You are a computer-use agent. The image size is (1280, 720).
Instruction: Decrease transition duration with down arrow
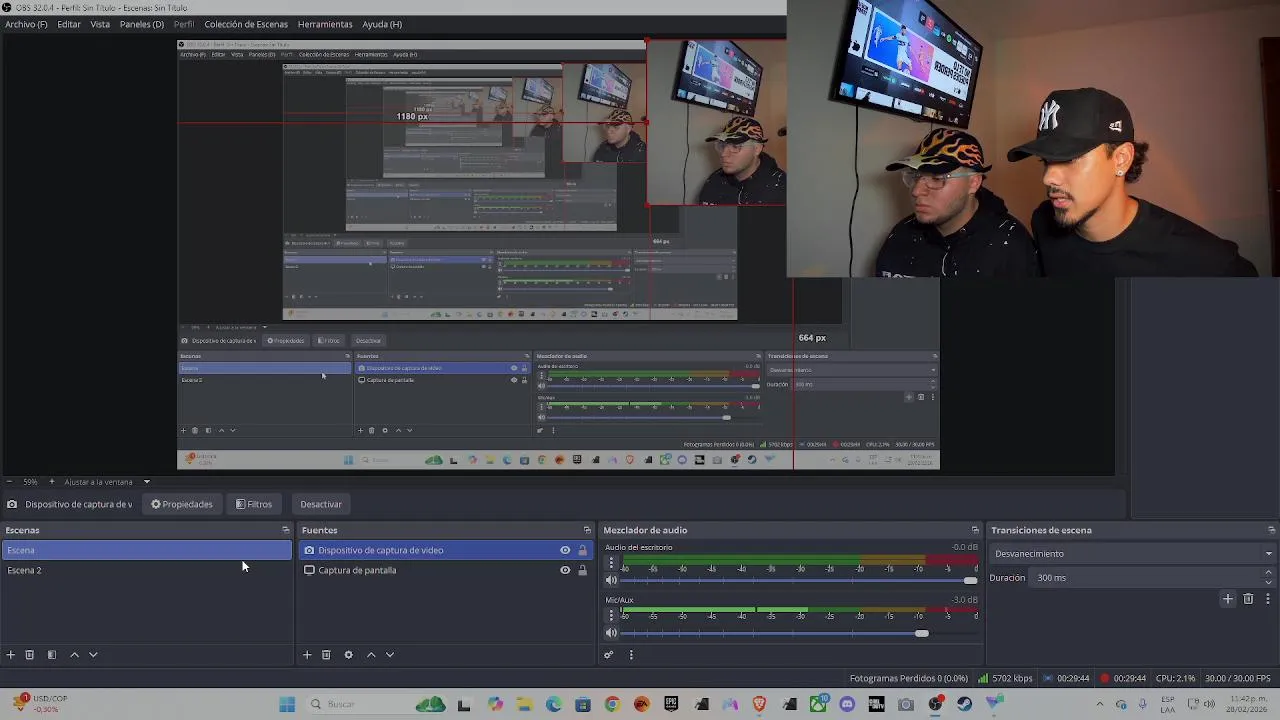click(1269, 582)
